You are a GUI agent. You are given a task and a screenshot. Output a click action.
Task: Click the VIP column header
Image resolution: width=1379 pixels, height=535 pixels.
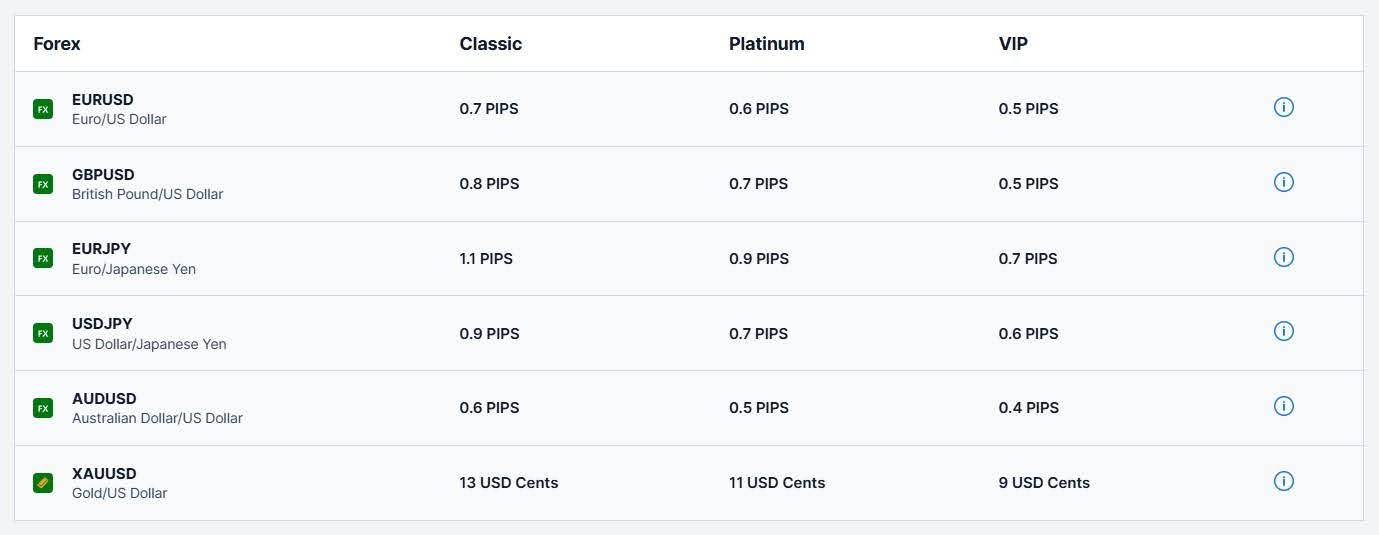1013,44
